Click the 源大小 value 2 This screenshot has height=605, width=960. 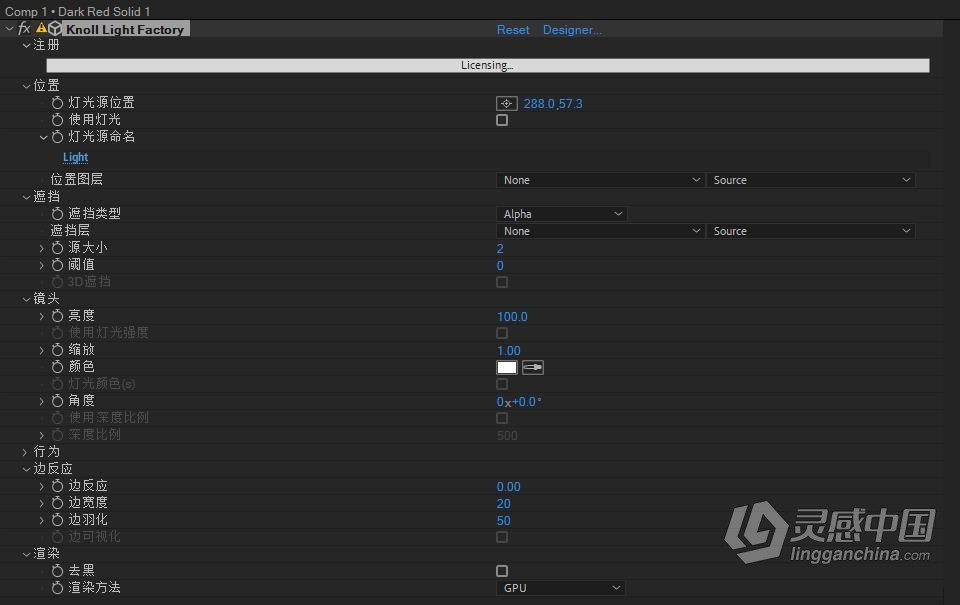[500, 249]
